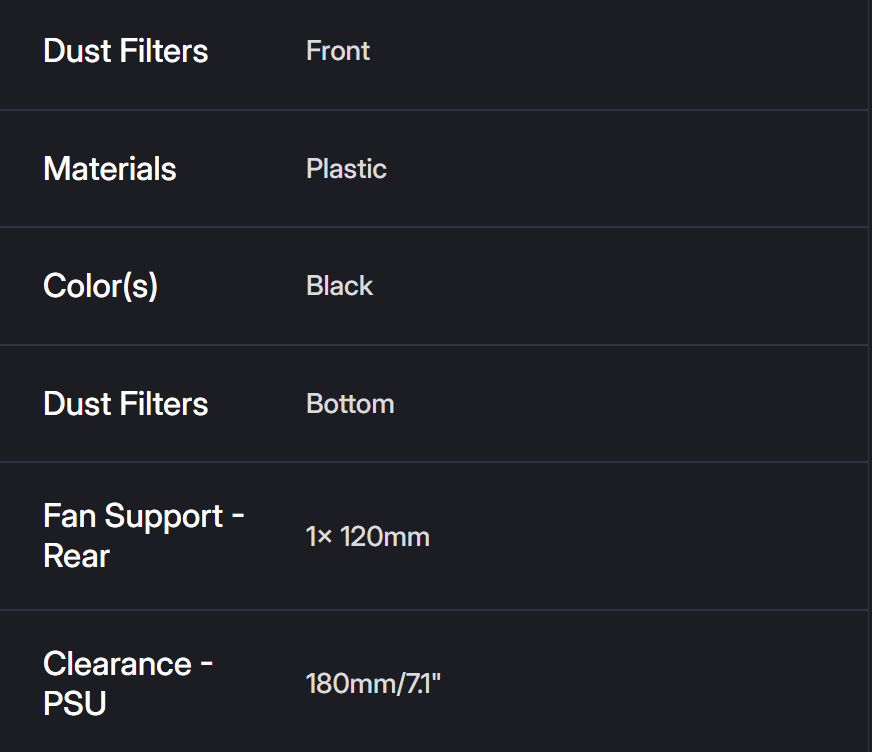872x752 pixels.
Task: Select the Bottom dust filter value
Action: pos(350,404)
